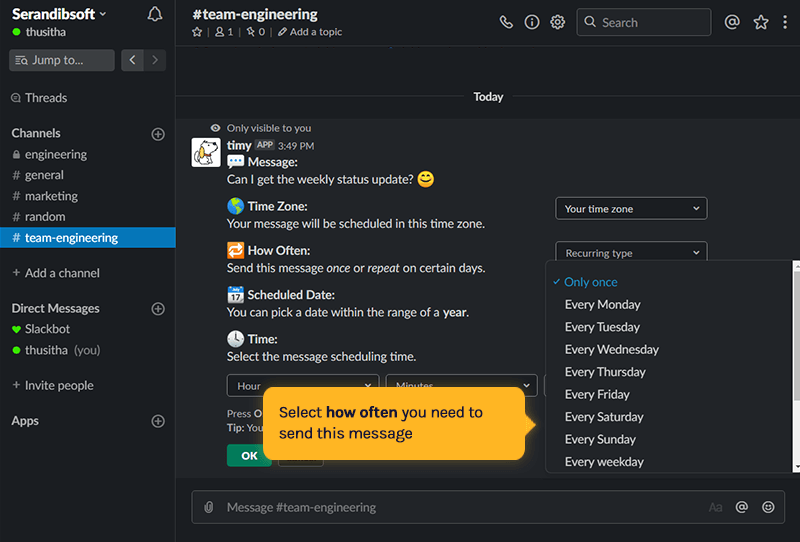Star the #team-engineering channel
Screen dimensions: 800x542
[197, 32]
